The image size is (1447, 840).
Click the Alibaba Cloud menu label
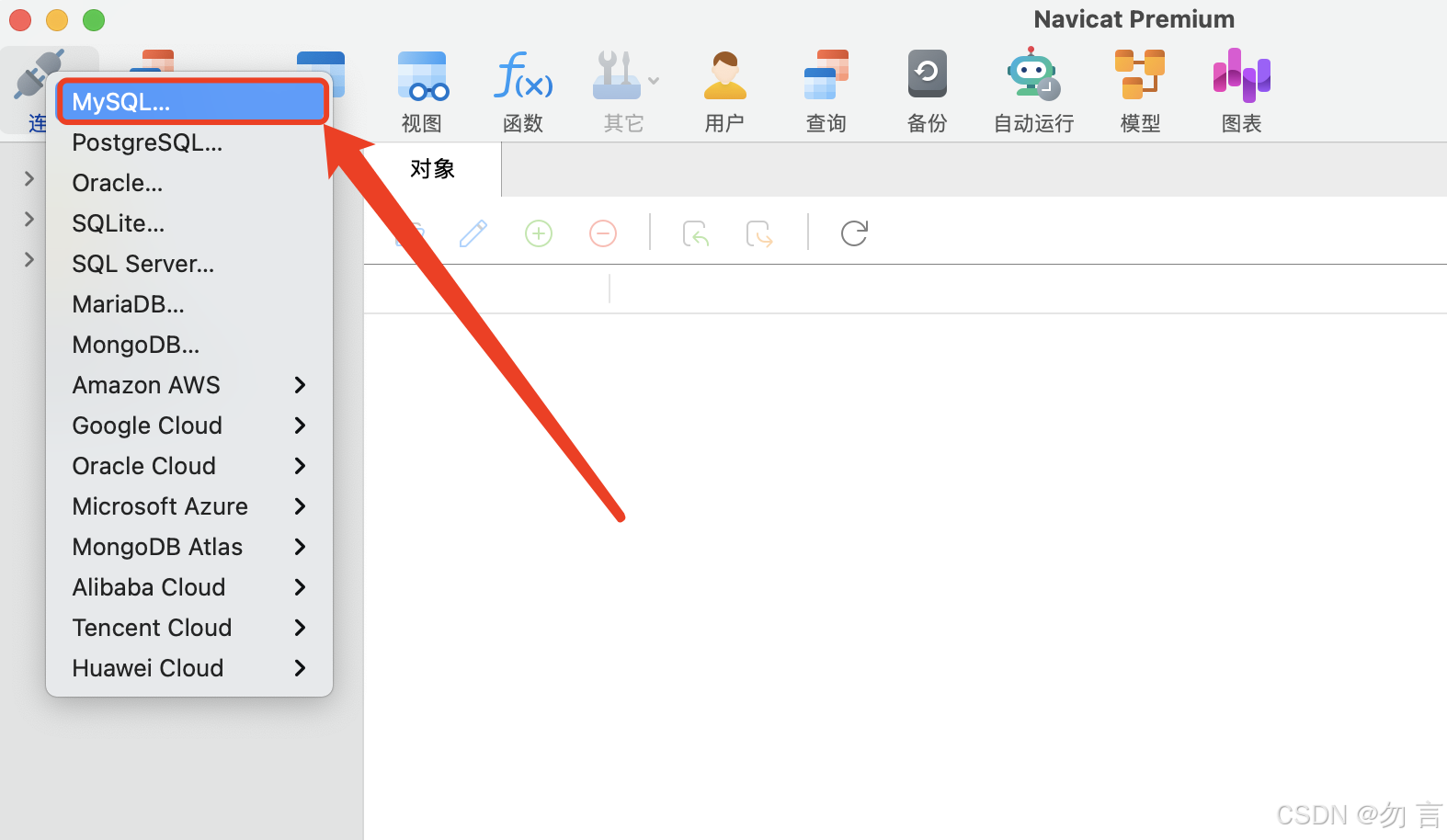(149, 587)
